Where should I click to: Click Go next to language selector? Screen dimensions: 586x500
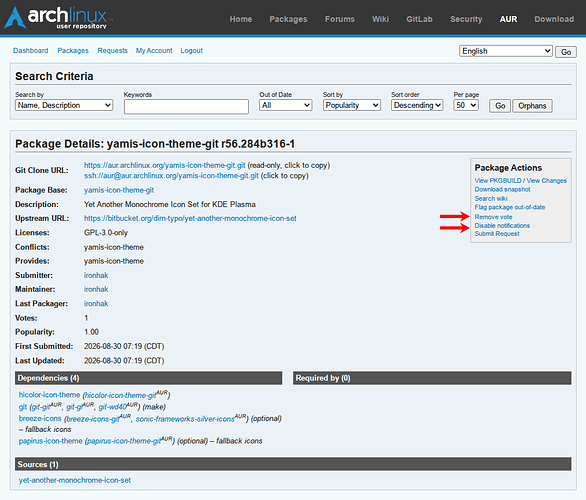[566, 52]
